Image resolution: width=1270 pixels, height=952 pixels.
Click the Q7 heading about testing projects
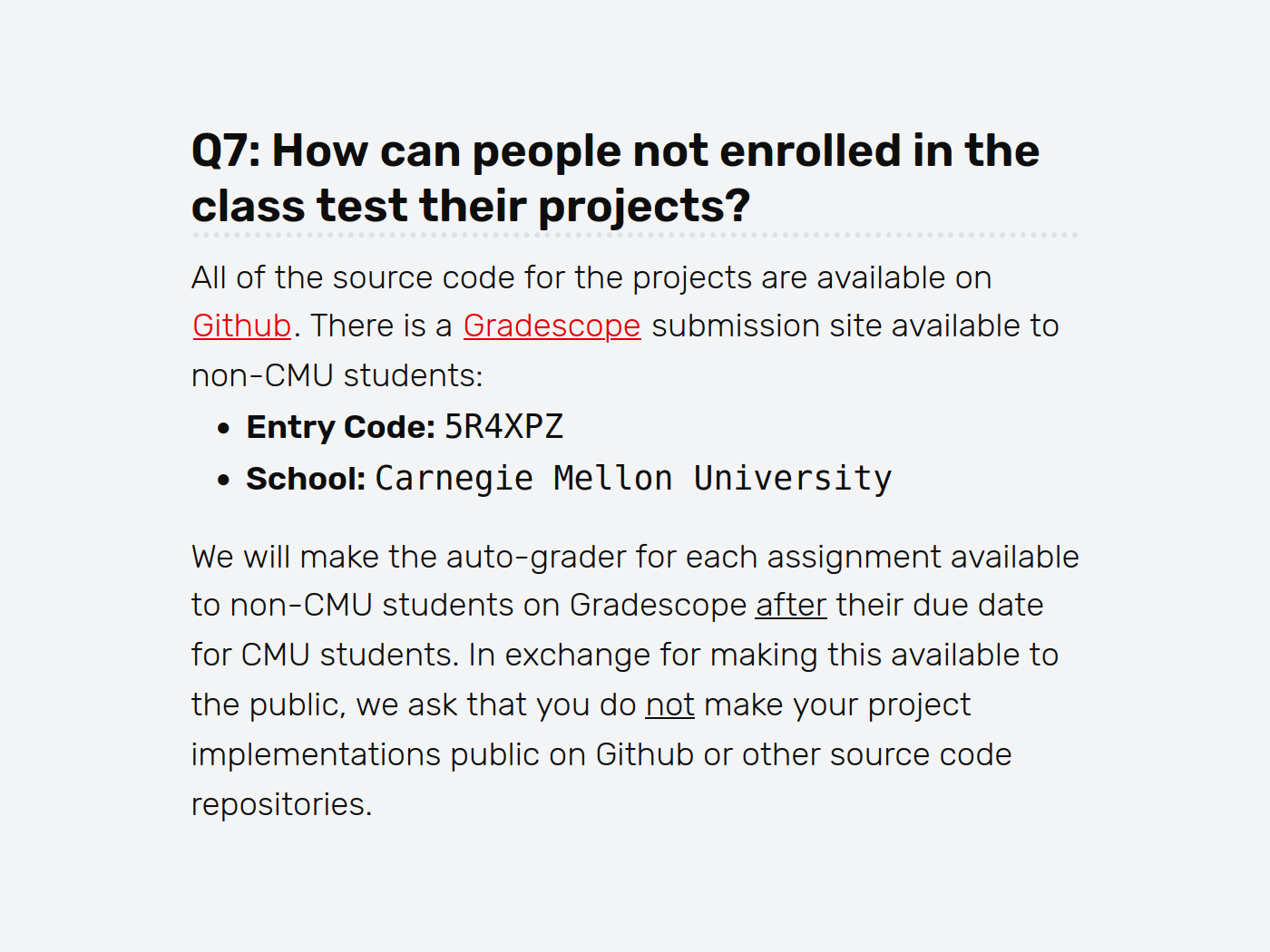(x=615, y=178)
